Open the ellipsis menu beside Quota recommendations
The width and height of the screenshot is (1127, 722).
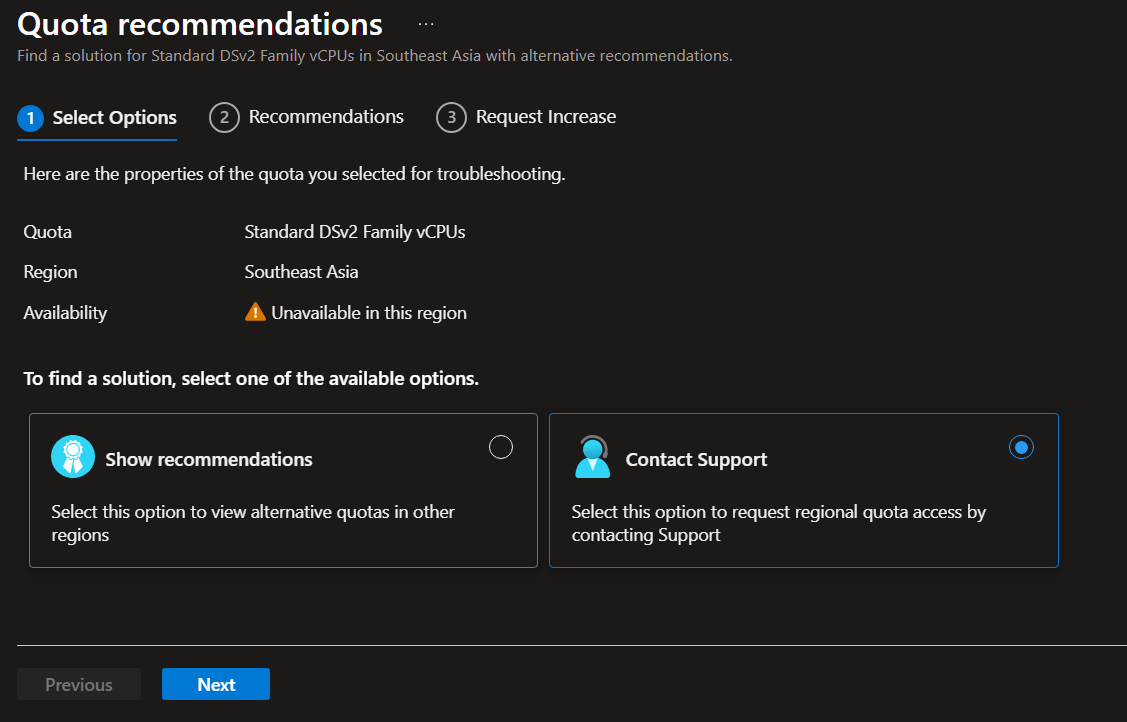[426, 24]
